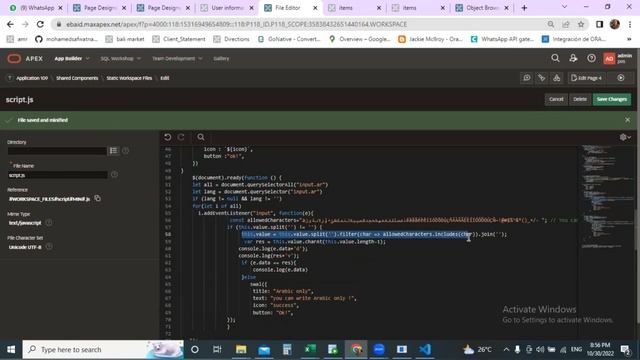This screenshot has height=360, width=640.
Task: Open Find search in code editor toolbar
Action: tap(201, 137)
